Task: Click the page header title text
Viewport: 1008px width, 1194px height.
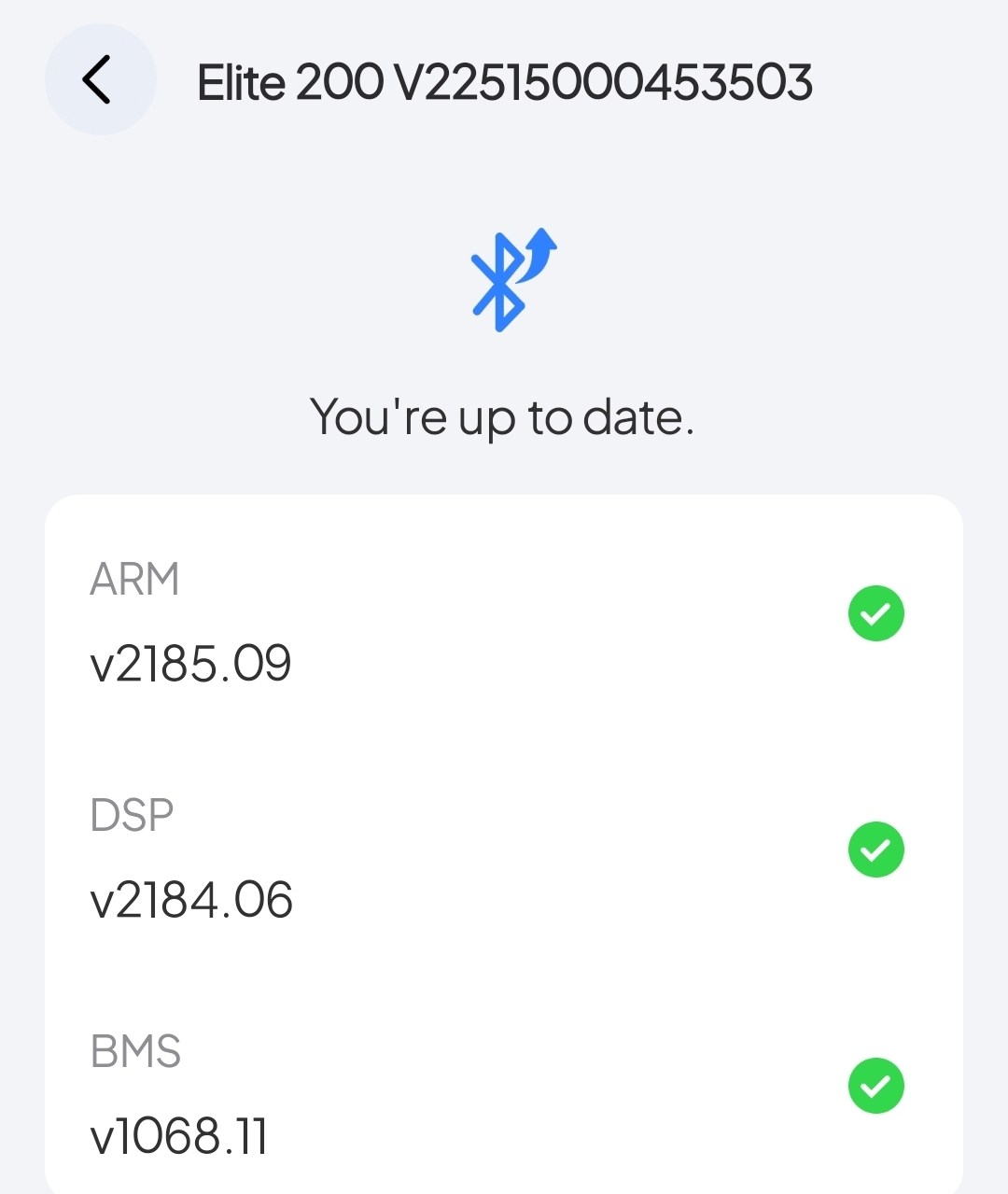Action: 504,82
